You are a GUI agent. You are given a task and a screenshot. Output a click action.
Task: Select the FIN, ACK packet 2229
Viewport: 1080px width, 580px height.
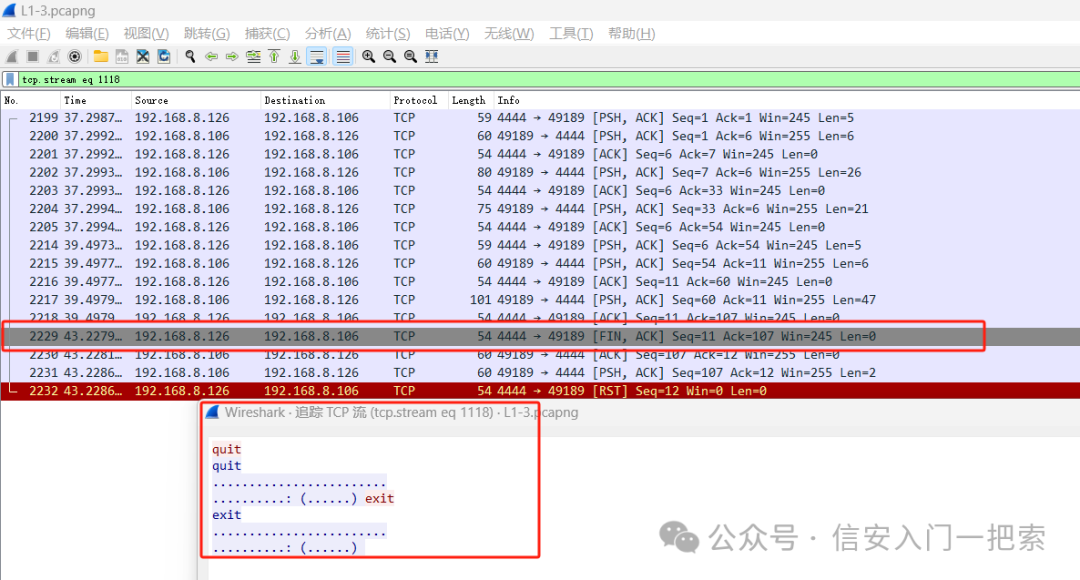point(540,336)
